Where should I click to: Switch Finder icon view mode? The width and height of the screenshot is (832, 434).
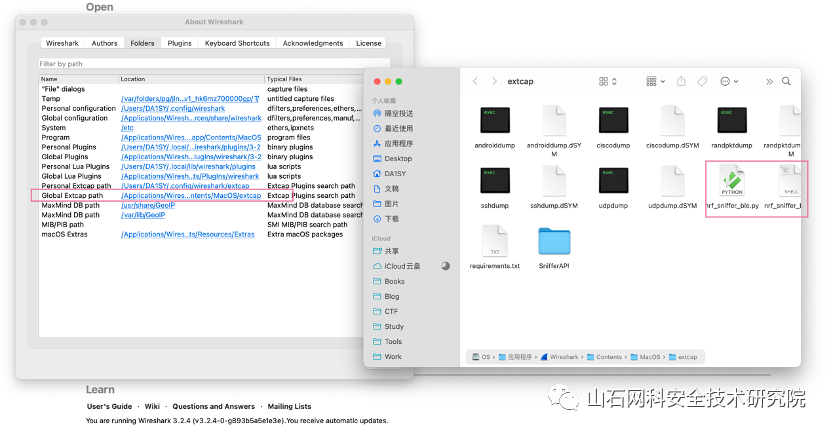click(608, 81)
